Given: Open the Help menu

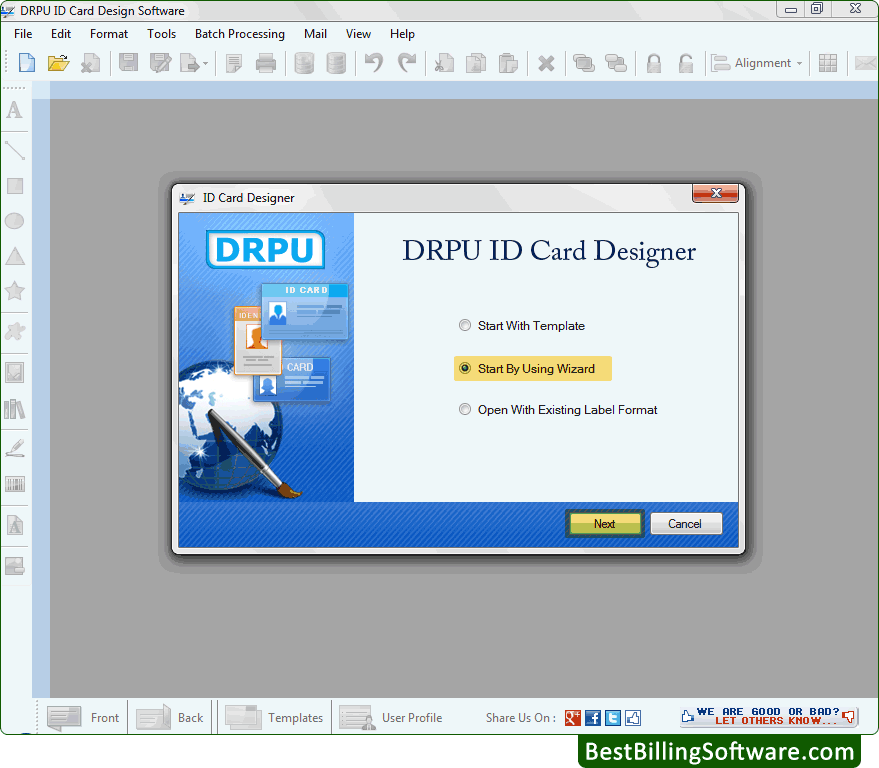Looking at the screenshot, I should pyautogui.click(x=402, y=34).
